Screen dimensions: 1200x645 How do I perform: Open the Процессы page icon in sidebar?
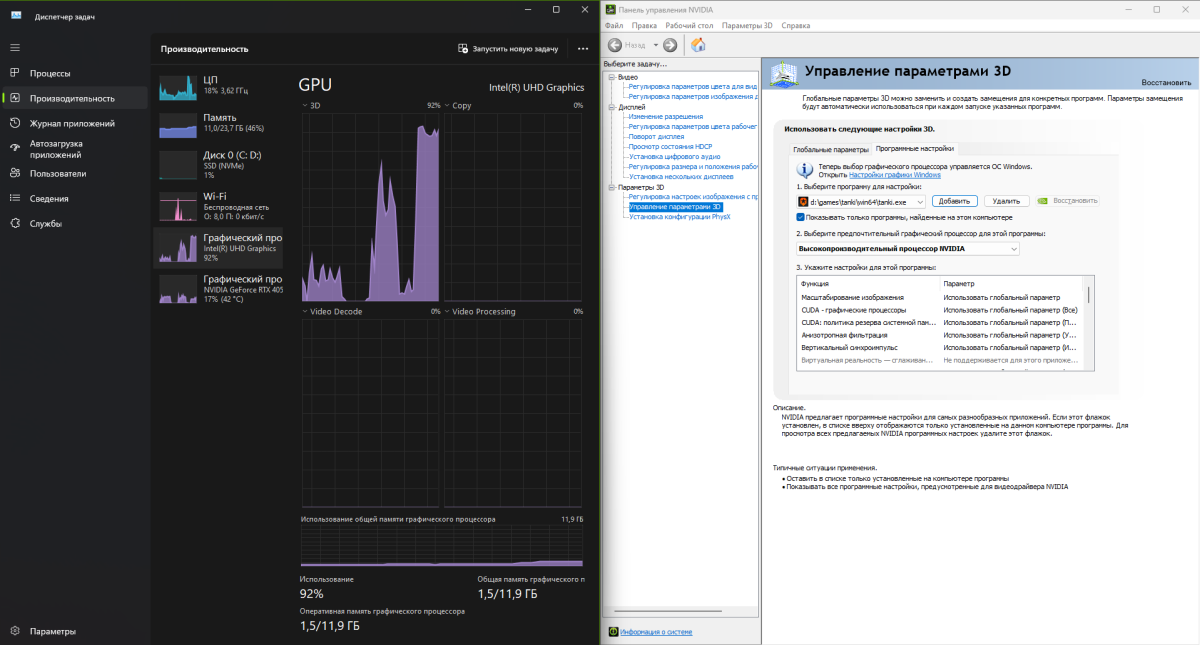pos(15,73)
